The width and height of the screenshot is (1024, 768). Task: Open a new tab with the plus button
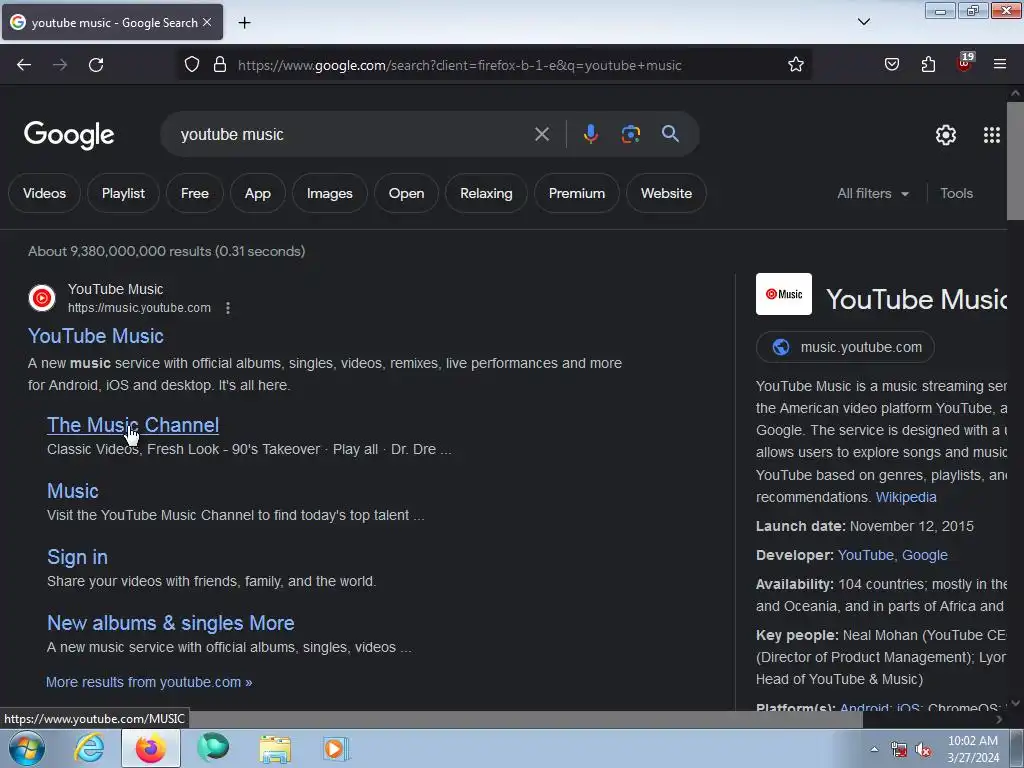coord(244,23)
